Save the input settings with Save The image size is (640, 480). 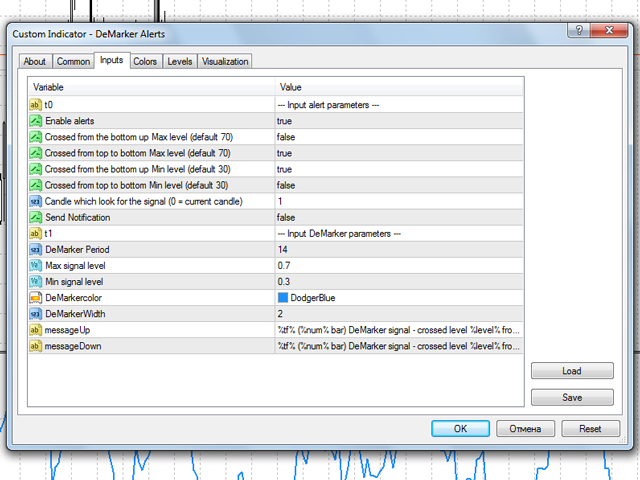coord(572,397)
